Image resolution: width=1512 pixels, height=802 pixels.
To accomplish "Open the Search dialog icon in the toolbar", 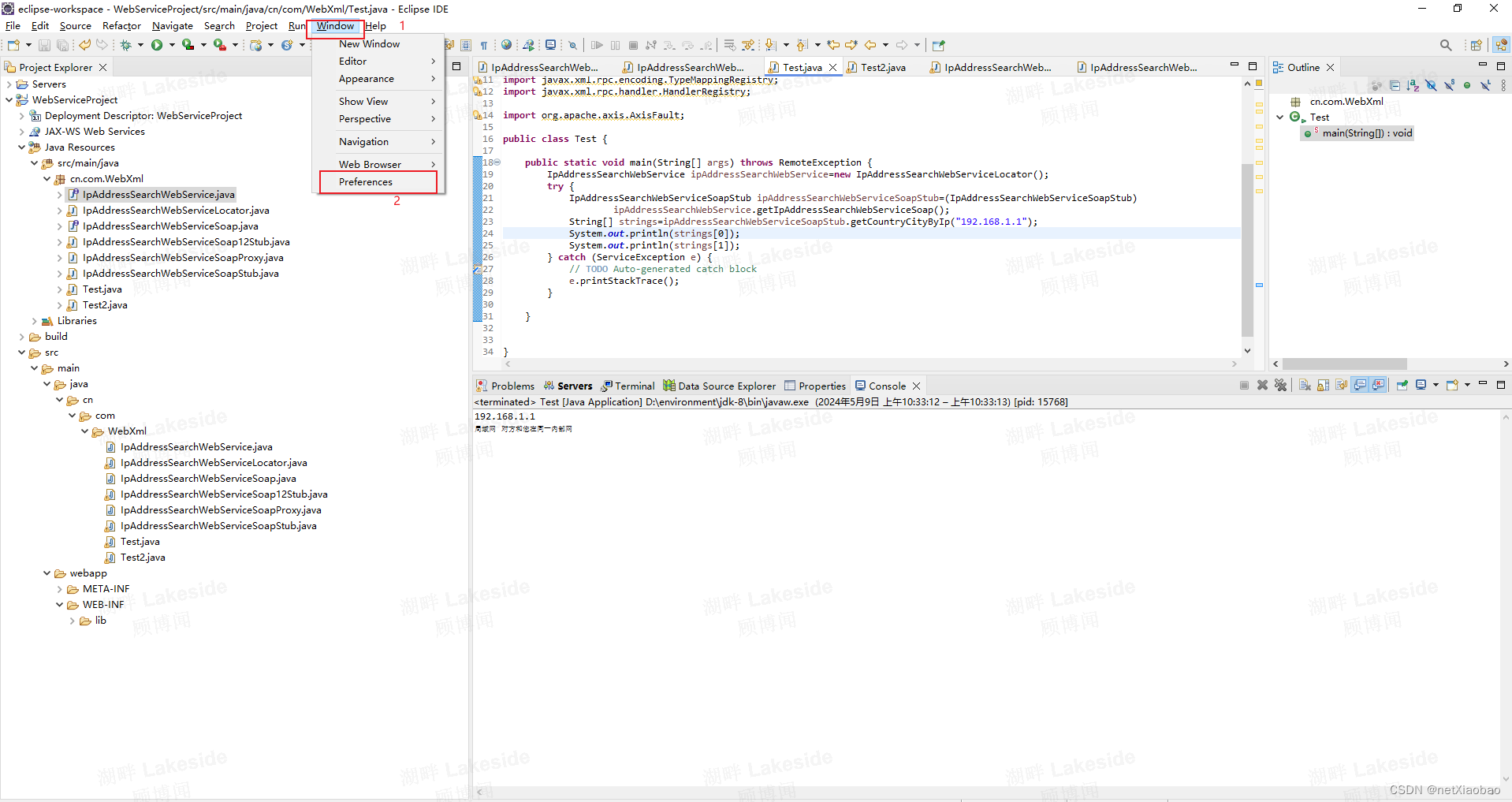I will pyautogui.click(x=1446, y=45).
